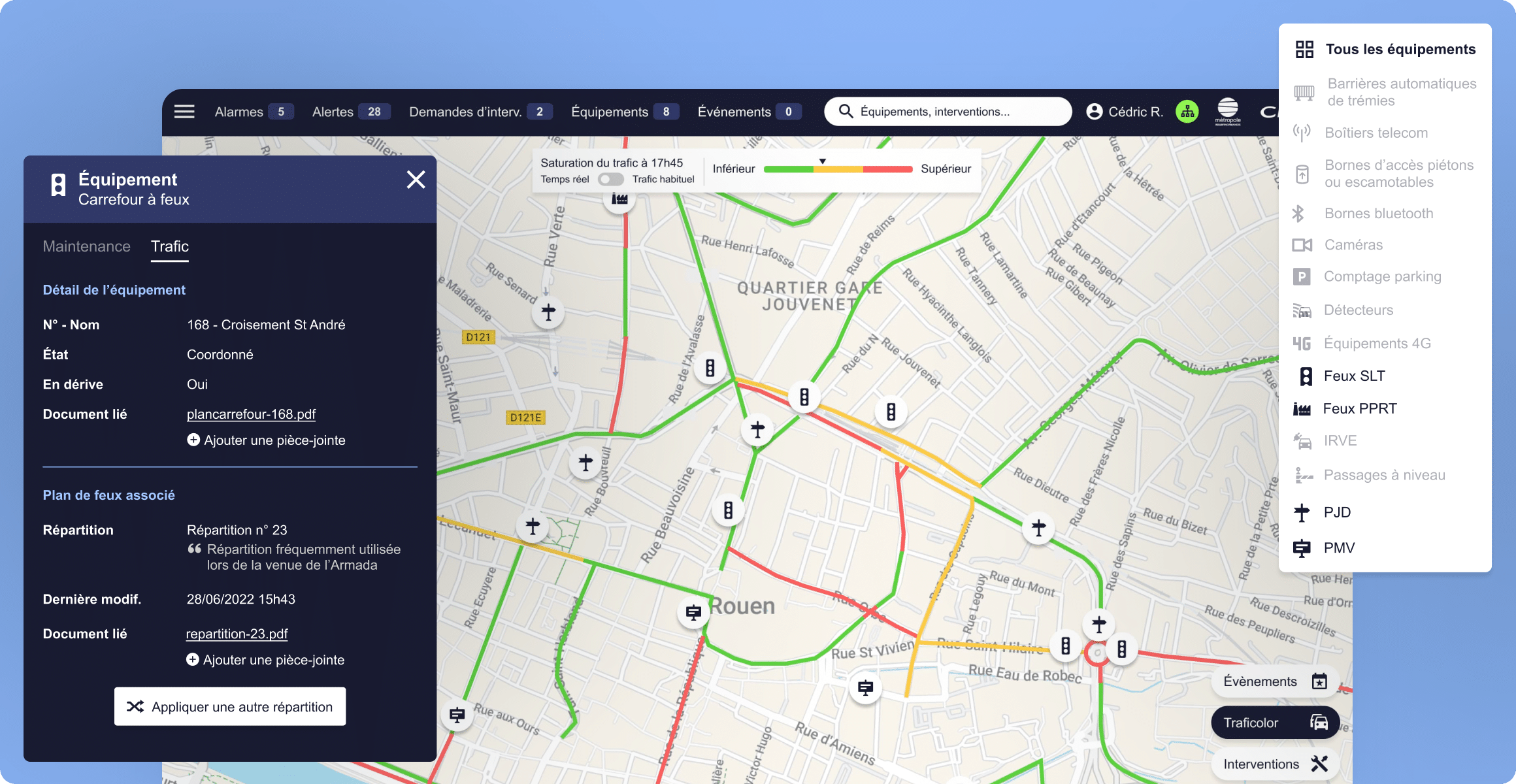Viewport: 1516px width, 784px height.
Task: Add attachment under Plan de feux associé
Action: (x=265, y=660)
